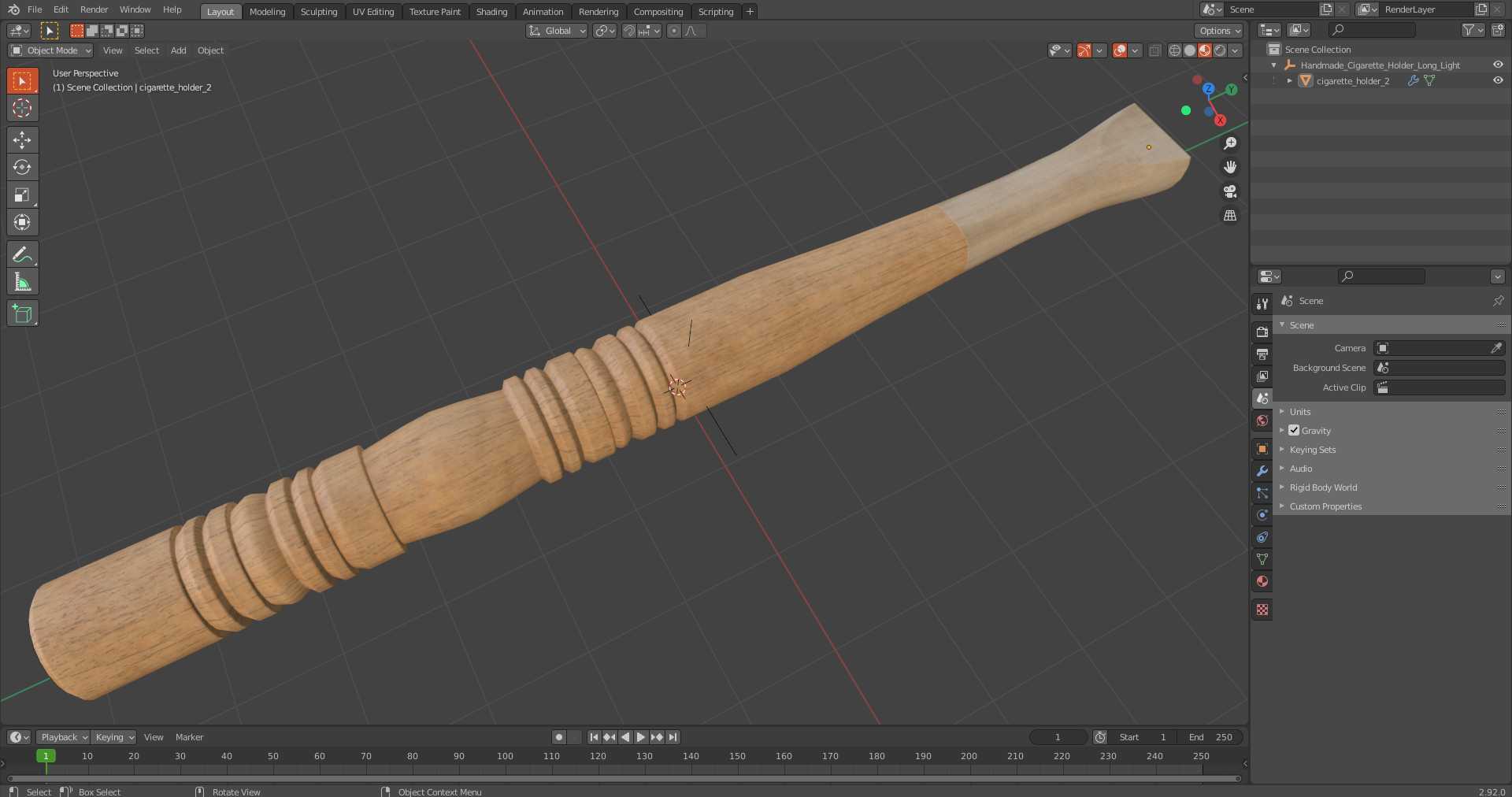Open the Options dropdown
This screenshot has height=797, width=1512.
point(1218,31)
